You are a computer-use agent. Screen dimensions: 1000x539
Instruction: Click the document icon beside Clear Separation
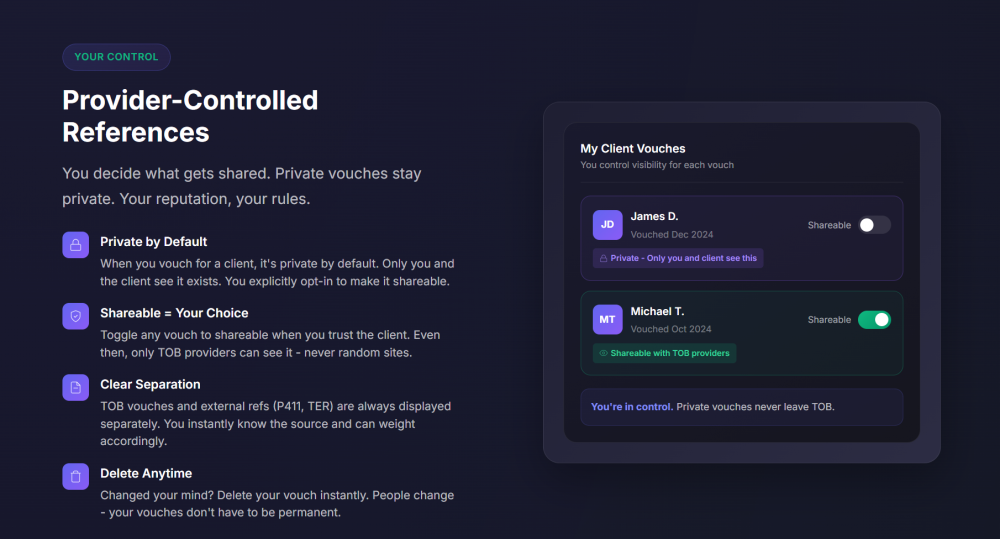pos(75,387)
